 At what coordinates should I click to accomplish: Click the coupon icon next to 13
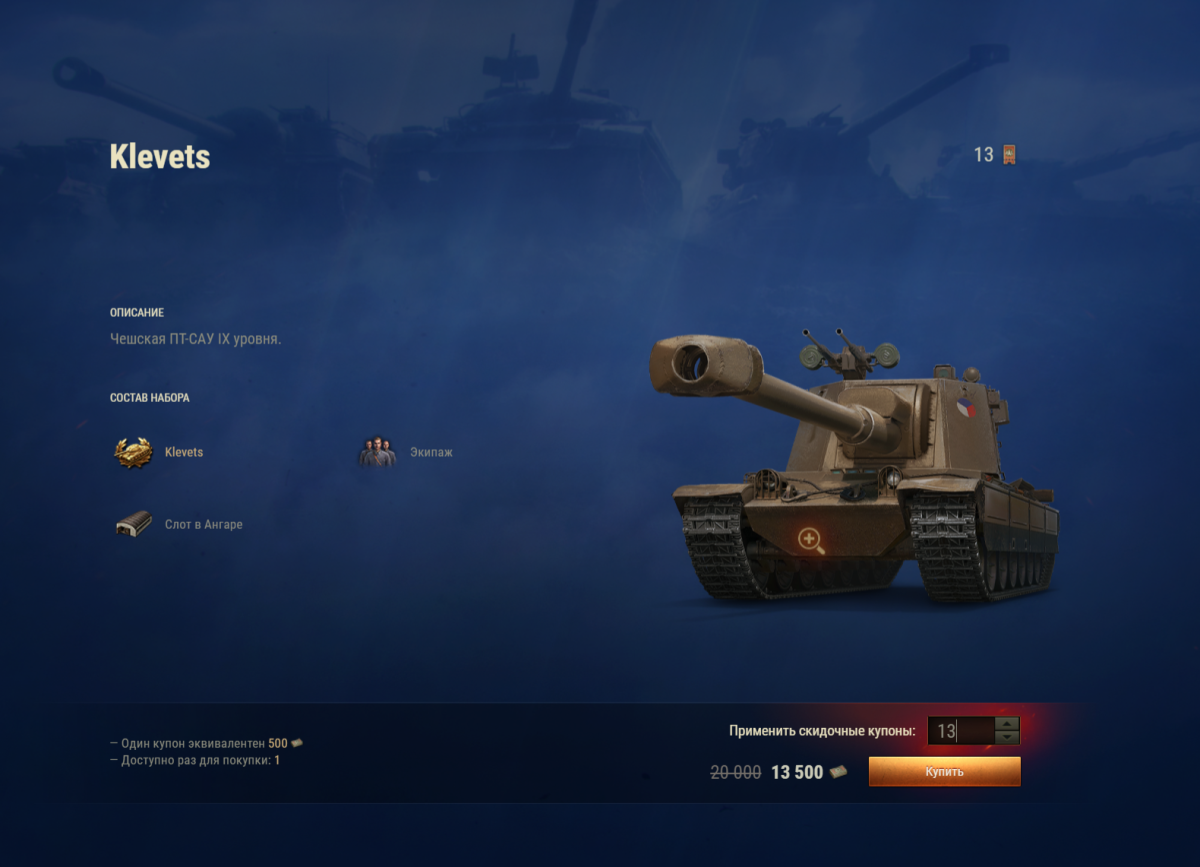coord(1009,155)
